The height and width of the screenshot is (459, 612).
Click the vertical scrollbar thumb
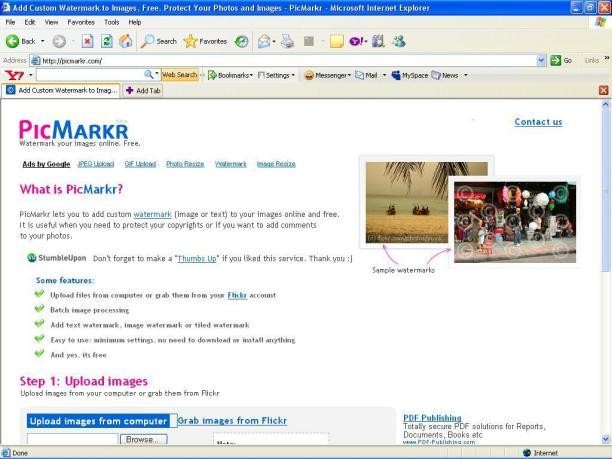click(x=606, y=191)
